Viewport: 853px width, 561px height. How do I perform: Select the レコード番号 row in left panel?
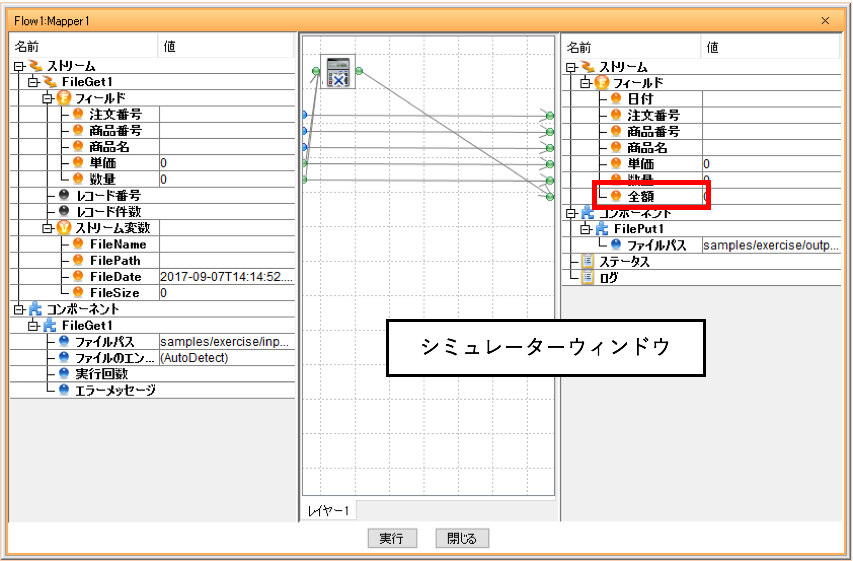152,195
